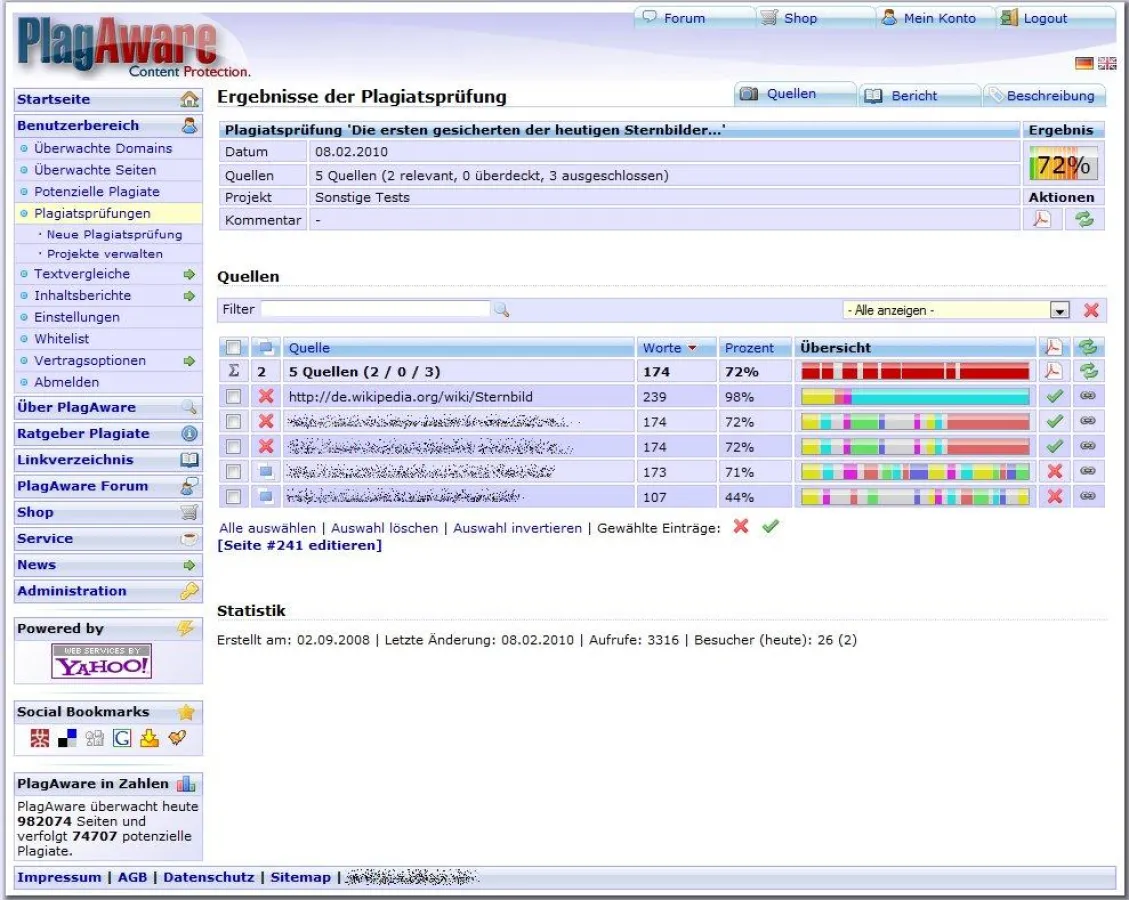Approve selected entries with the green check
Viewport: 1129px width, 900px height.
click(770, 526)
